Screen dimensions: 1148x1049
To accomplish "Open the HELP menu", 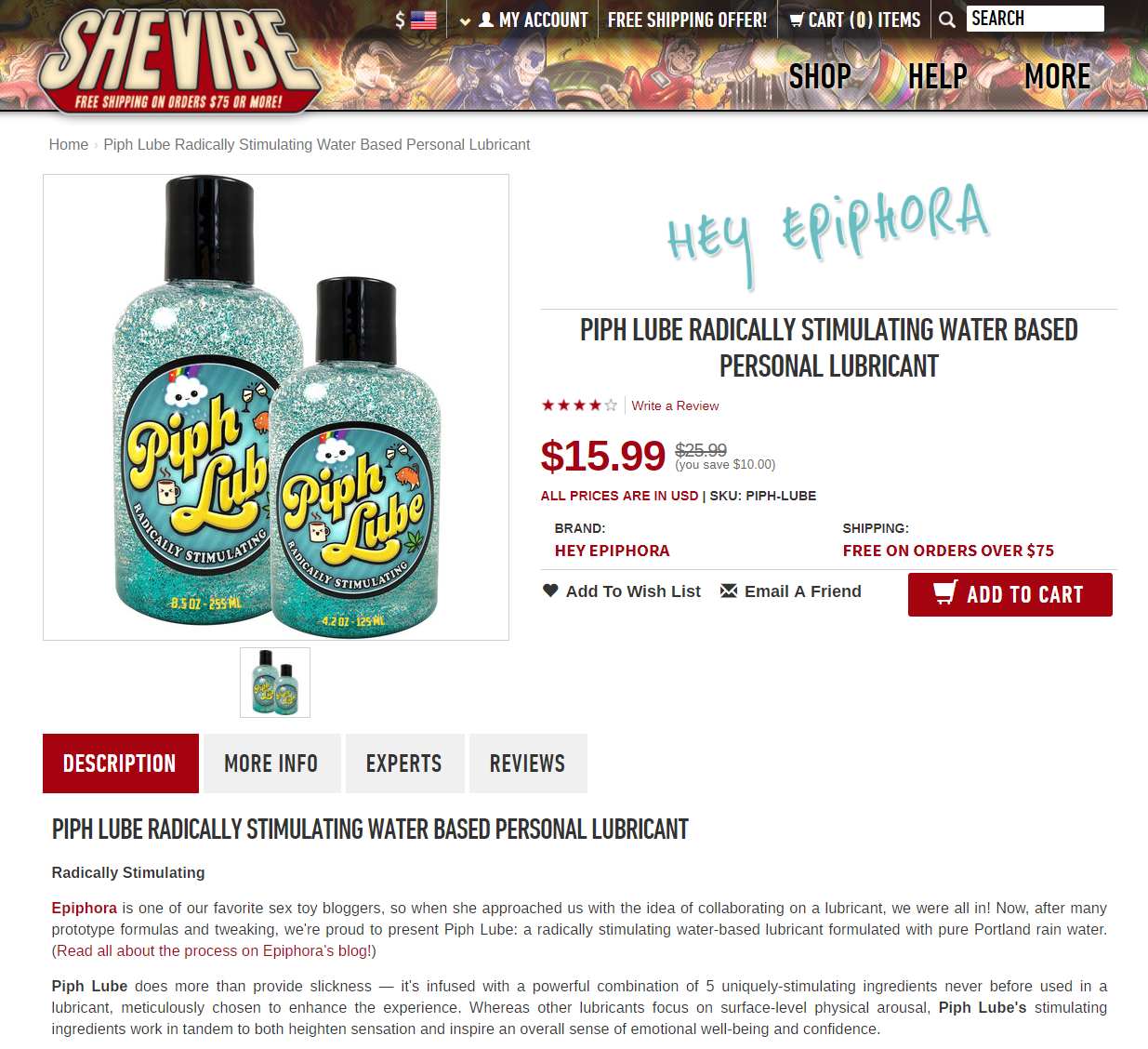I will [937, 76].
